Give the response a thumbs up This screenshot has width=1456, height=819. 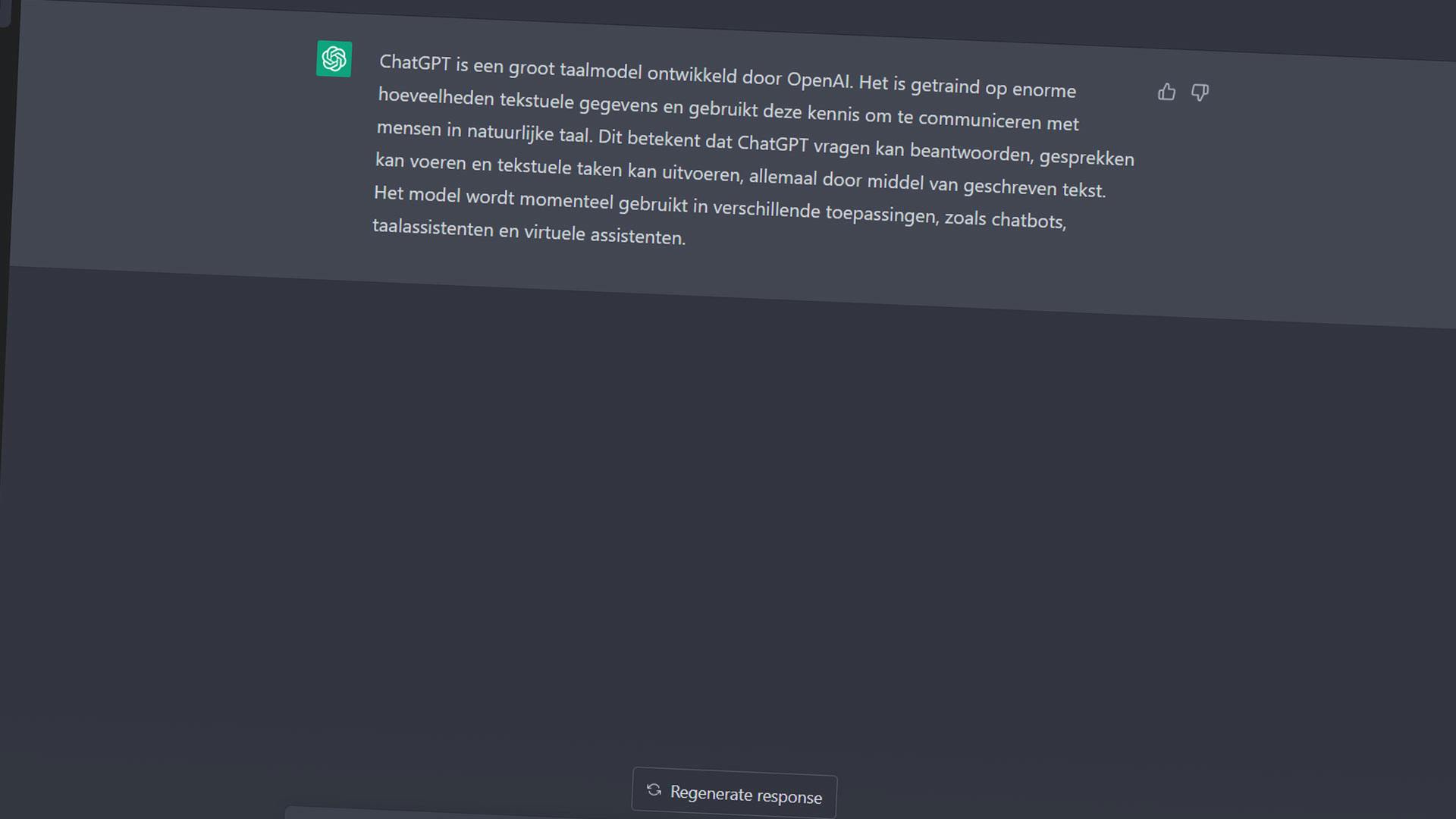pyautogui.click(x=1166, y=92)
